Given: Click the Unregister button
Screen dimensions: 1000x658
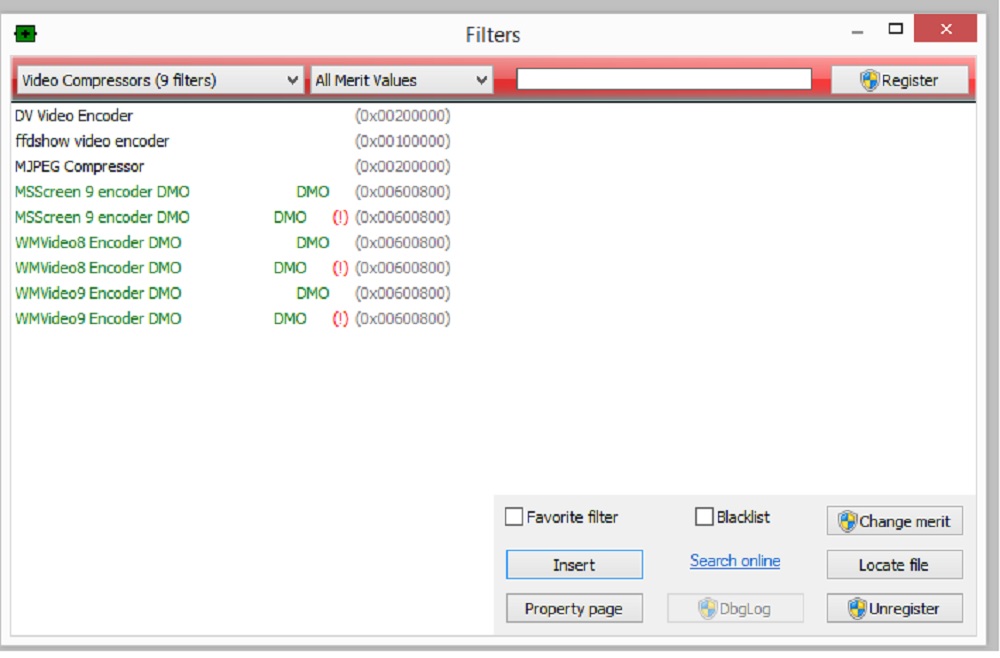Looking at the screenshot, I should pos(895,608).
